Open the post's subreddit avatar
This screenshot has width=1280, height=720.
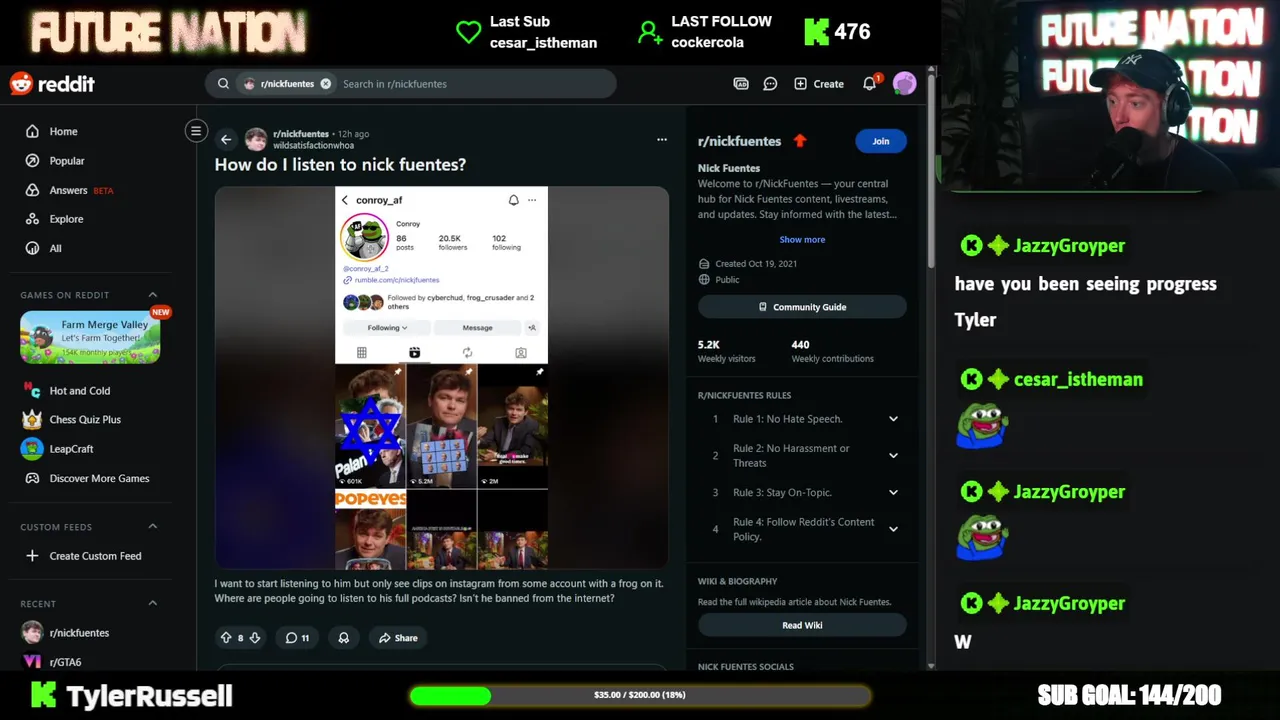[x=256, y=139]
